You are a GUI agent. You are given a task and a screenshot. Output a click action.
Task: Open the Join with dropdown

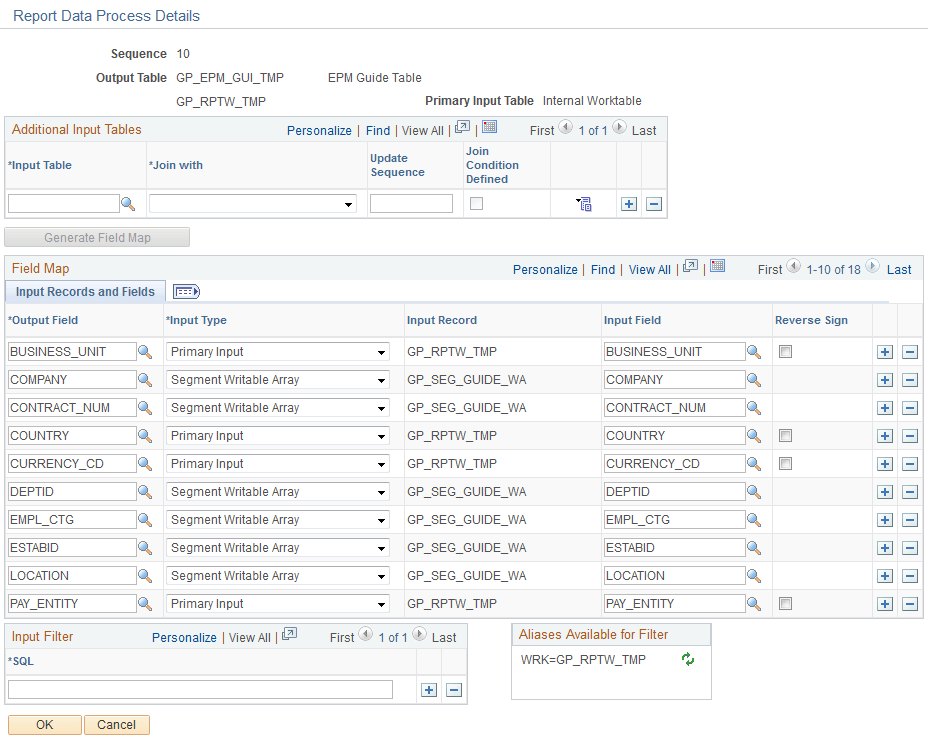346,203
